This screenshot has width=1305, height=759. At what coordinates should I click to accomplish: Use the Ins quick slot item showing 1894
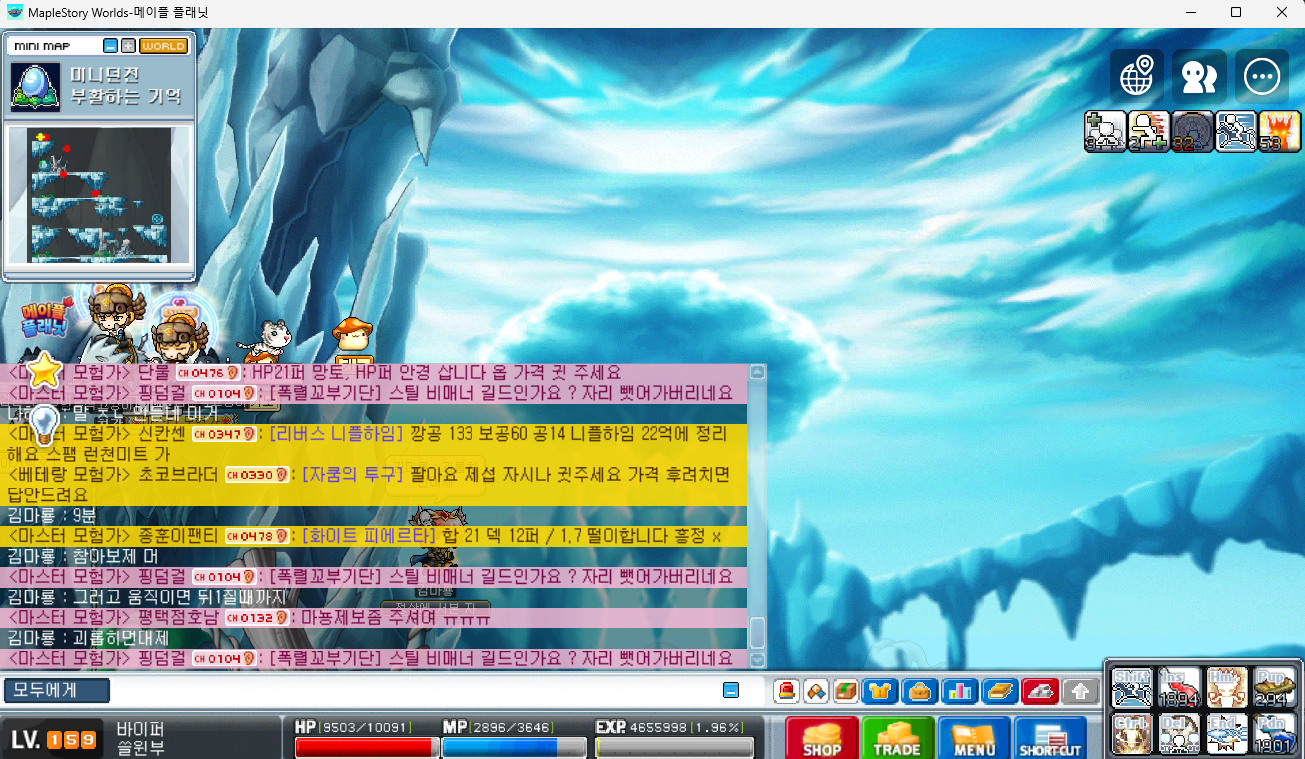click(x=1179, y=688)
